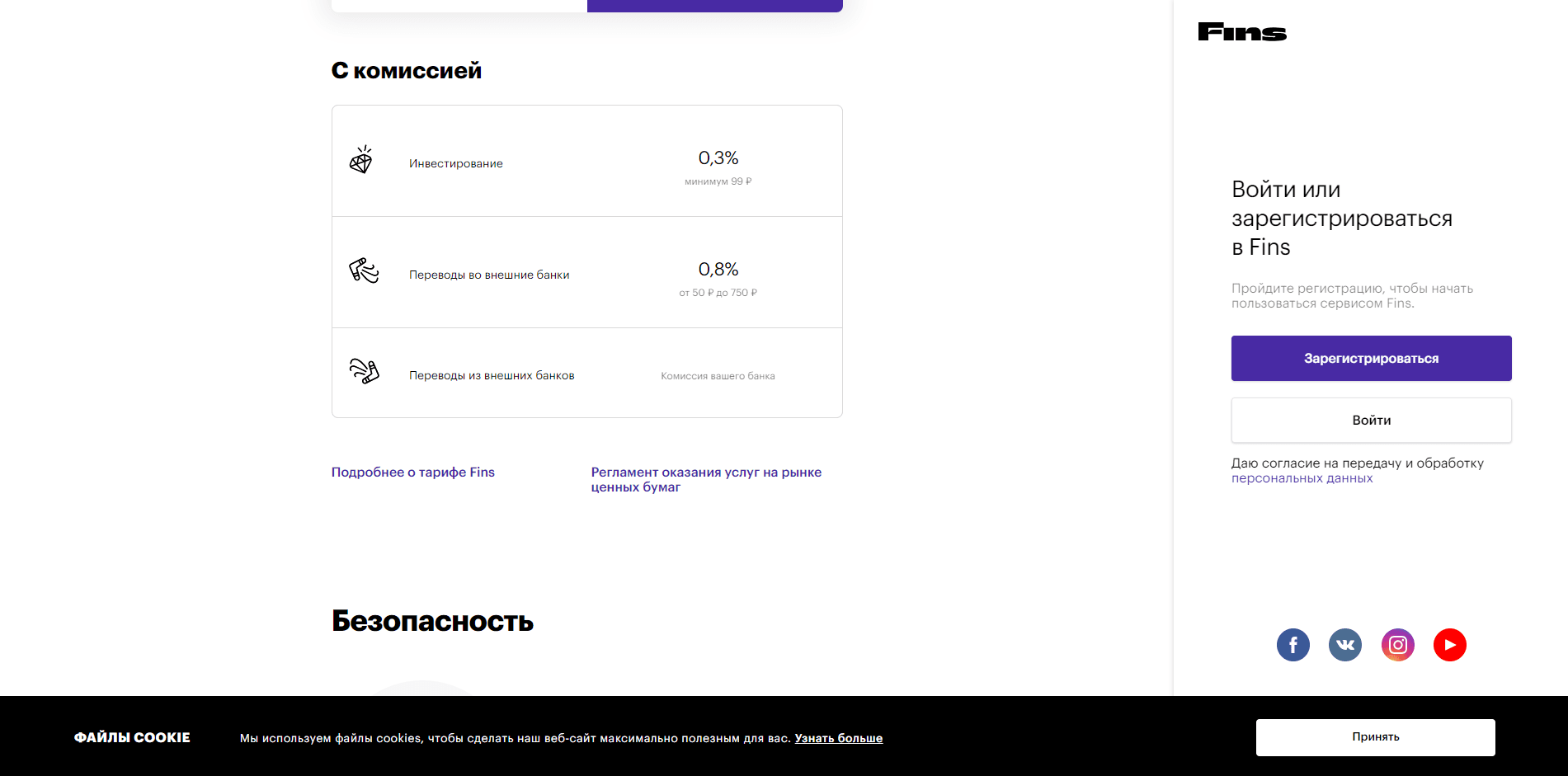The height and width of the screenshot is (776, 1568).
Task: Open the YouTube social icon
Action: [x=1450, y=645]
